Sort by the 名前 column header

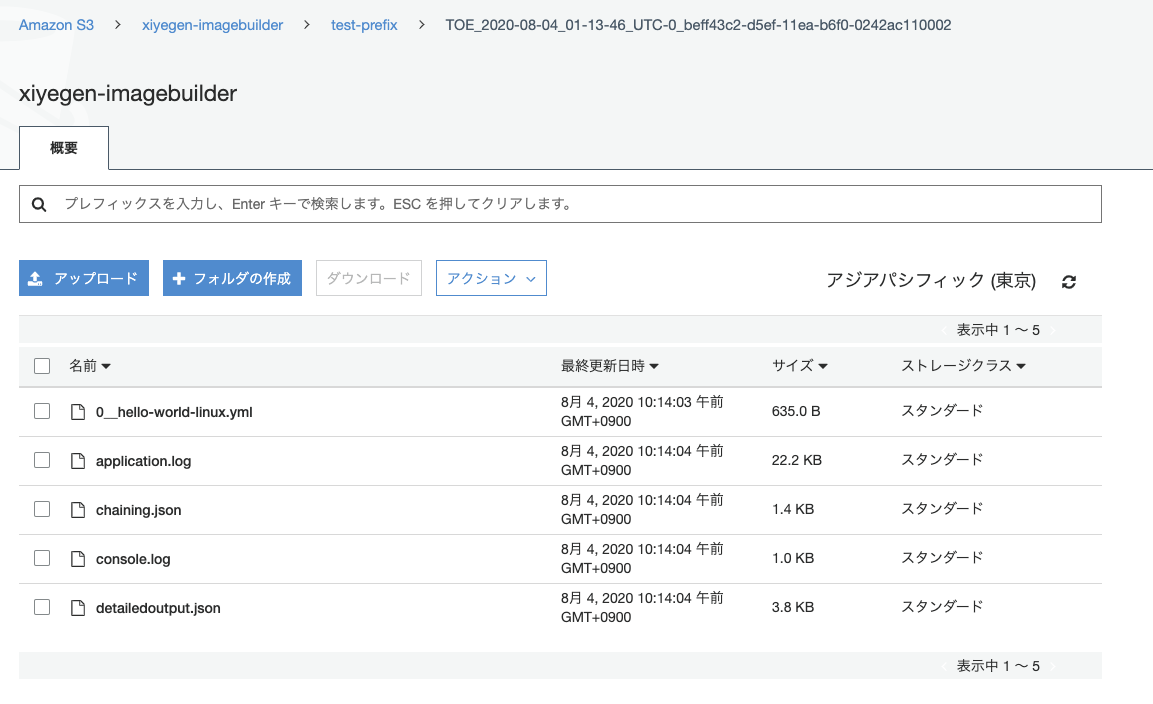pos(90,366)
